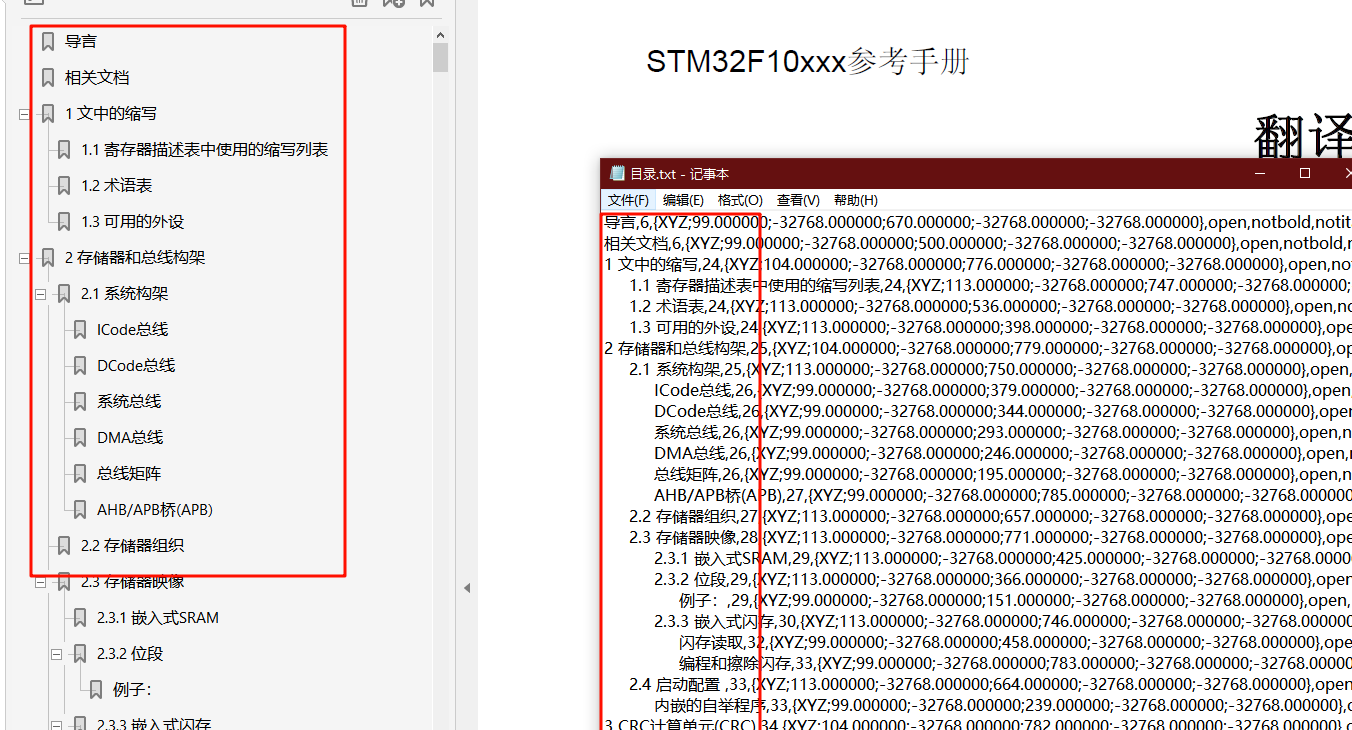
Task: Hide the bookmarks panel with the left-arrow handle
Action: click(x=466, y=588)
